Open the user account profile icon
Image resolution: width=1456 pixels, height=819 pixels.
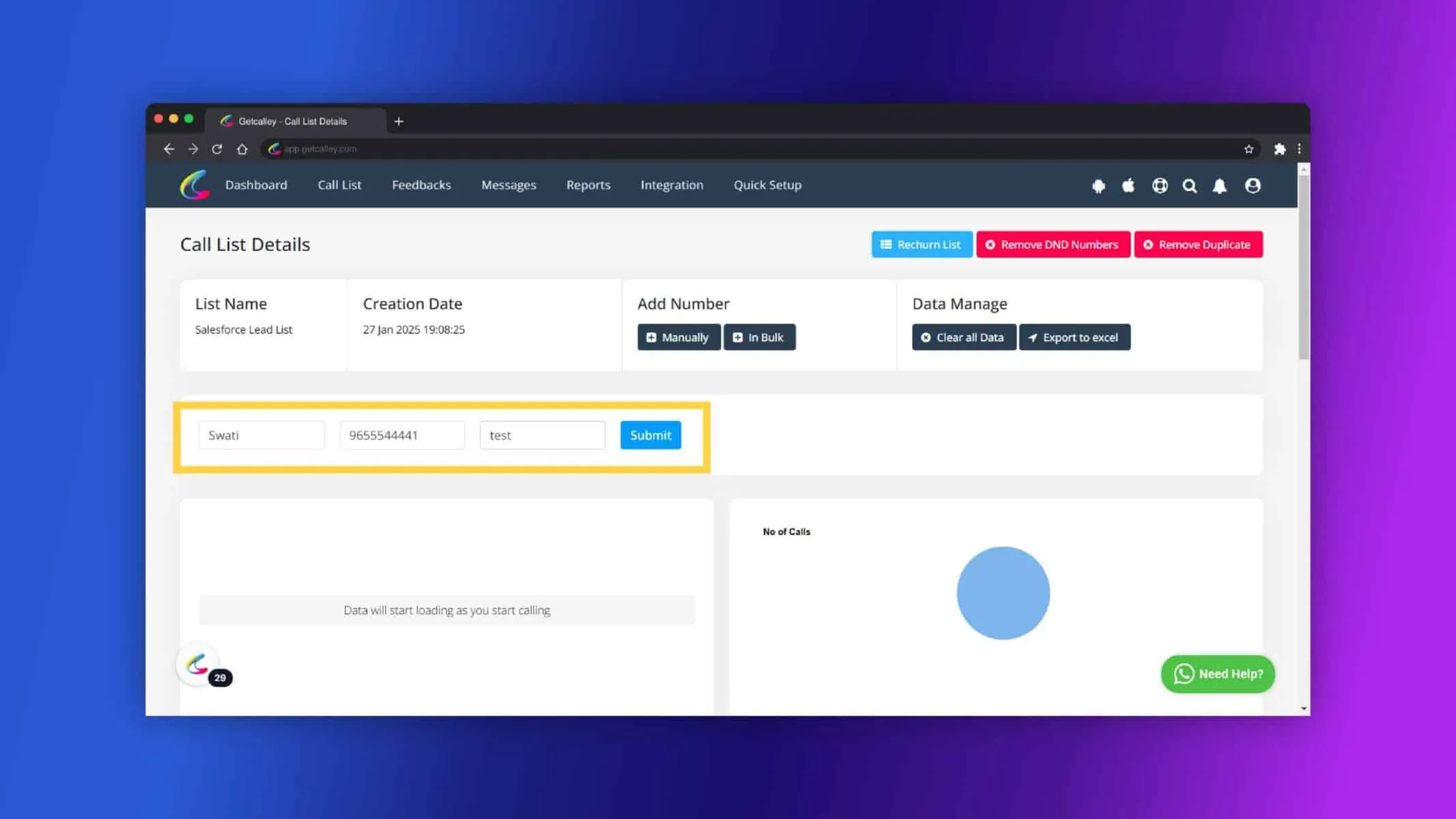pyautogui.click(x=1253, y=186)
